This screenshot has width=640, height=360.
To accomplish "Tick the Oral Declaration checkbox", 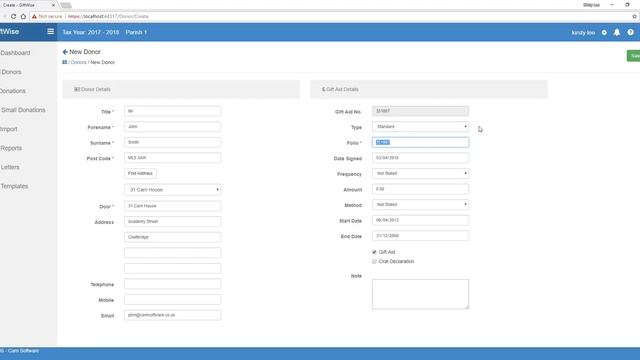I will 374,262.
